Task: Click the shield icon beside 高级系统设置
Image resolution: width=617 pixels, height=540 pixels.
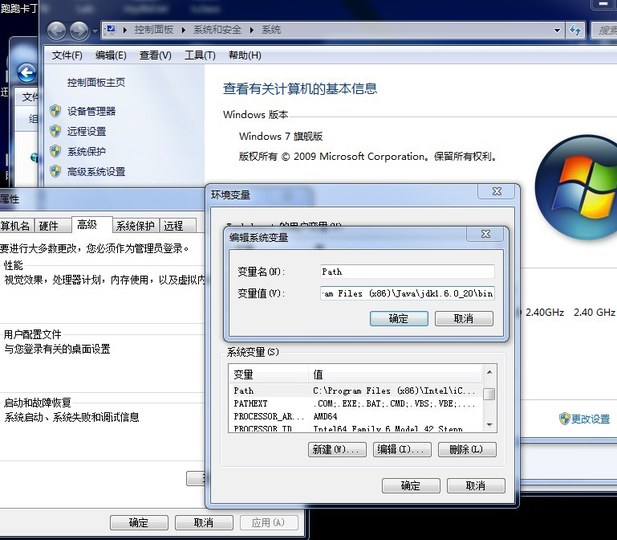Action: [55, 171]
